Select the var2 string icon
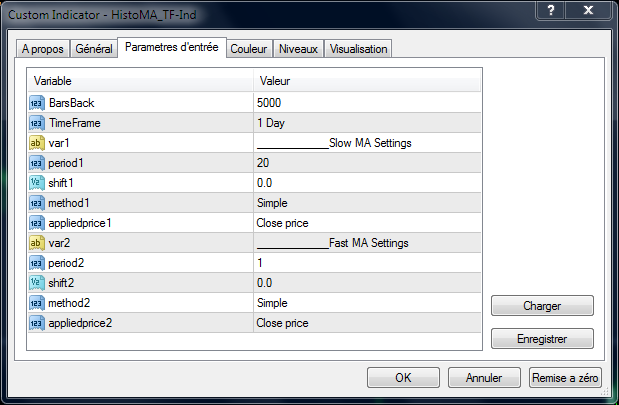 pyautogui.click(x=38, y=243)
